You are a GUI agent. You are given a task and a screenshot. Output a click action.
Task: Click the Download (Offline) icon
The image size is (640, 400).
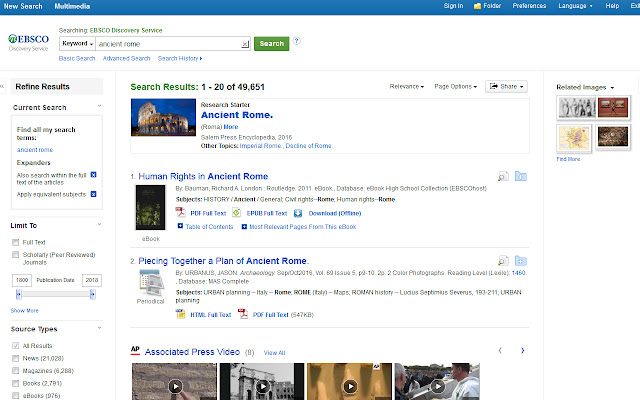[298, 213]
